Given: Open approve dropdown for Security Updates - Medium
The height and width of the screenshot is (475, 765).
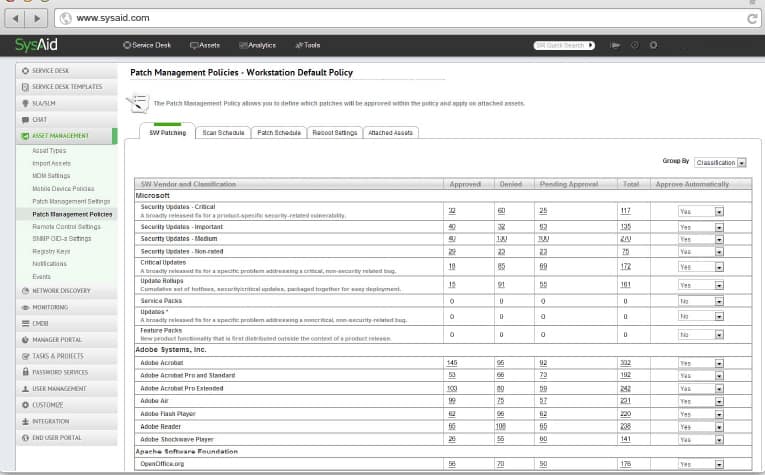Looking at the screenshot, I should click(701, 239).
